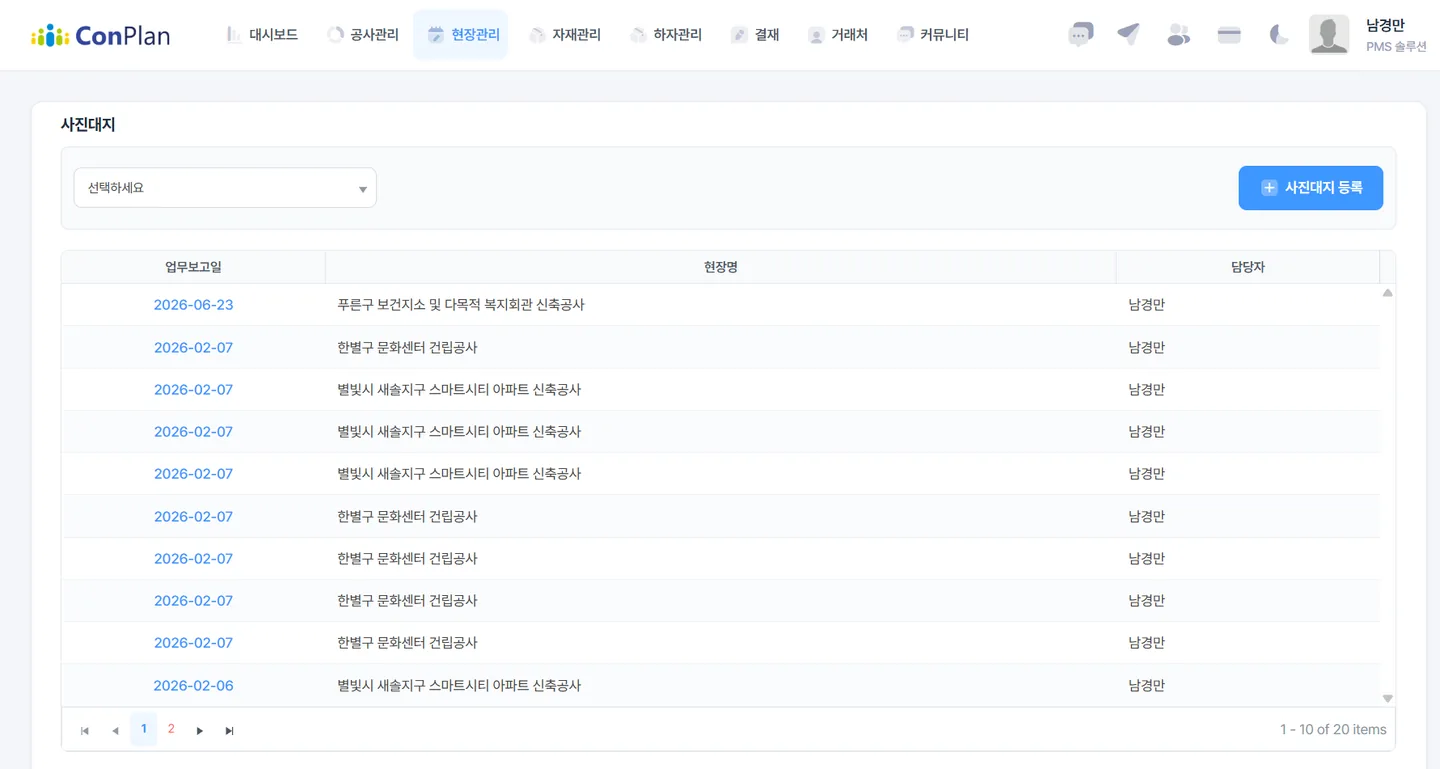Click the paper plane send icon
The height and width of the screenshot is (769, 1440).
click(x=1129, y=35)
